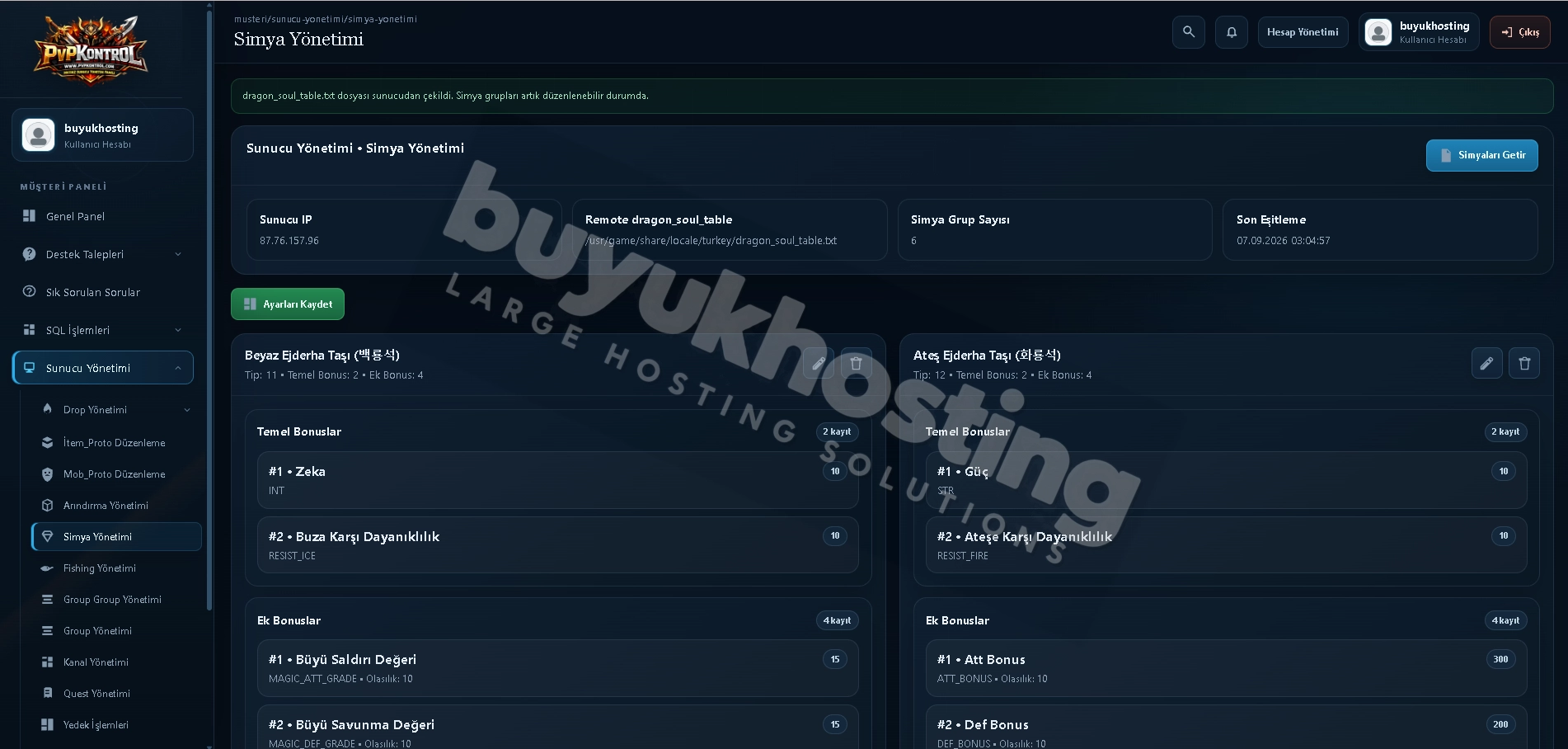Click the Ayarları Kaydet button

tap(288, 304)
